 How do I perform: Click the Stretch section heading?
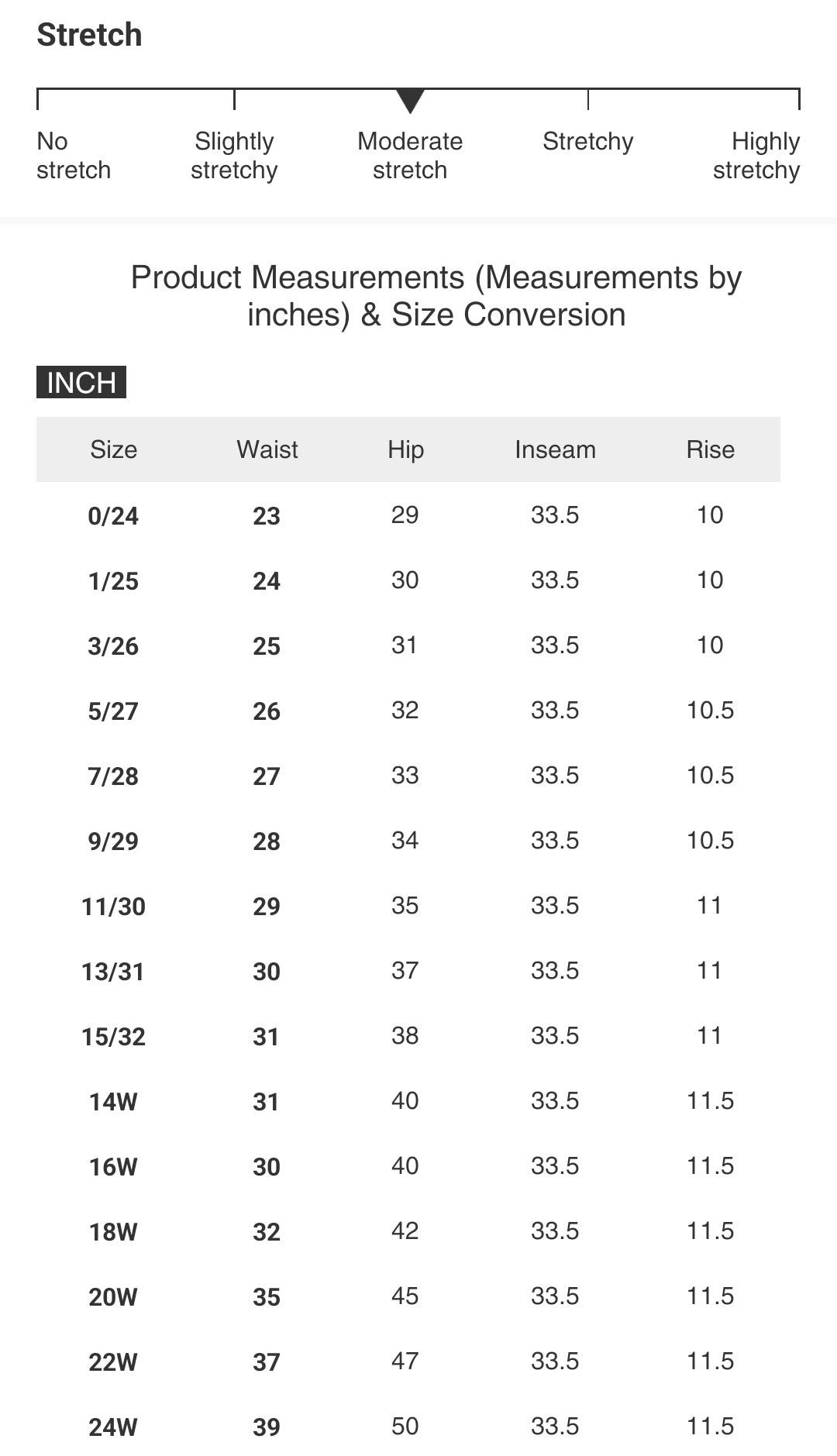click(x=90, y=35)
